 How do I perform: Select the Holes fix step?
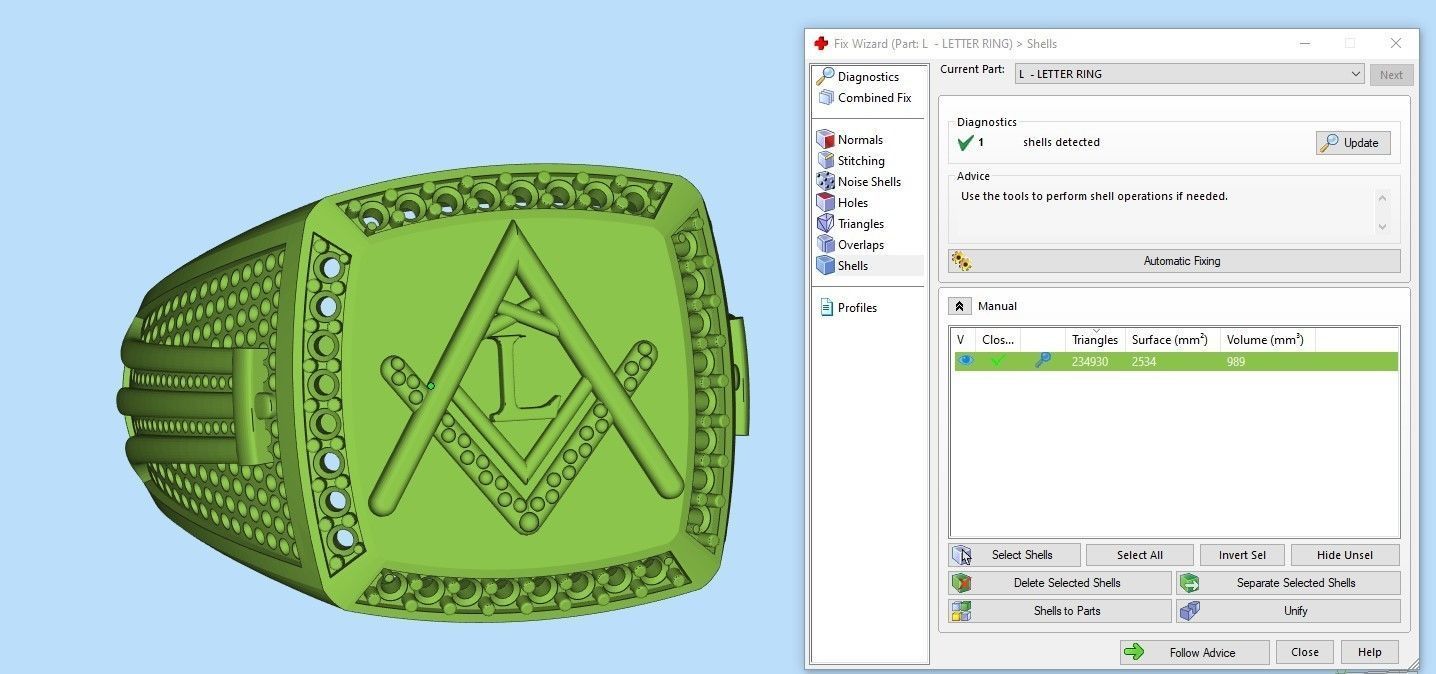853,203
